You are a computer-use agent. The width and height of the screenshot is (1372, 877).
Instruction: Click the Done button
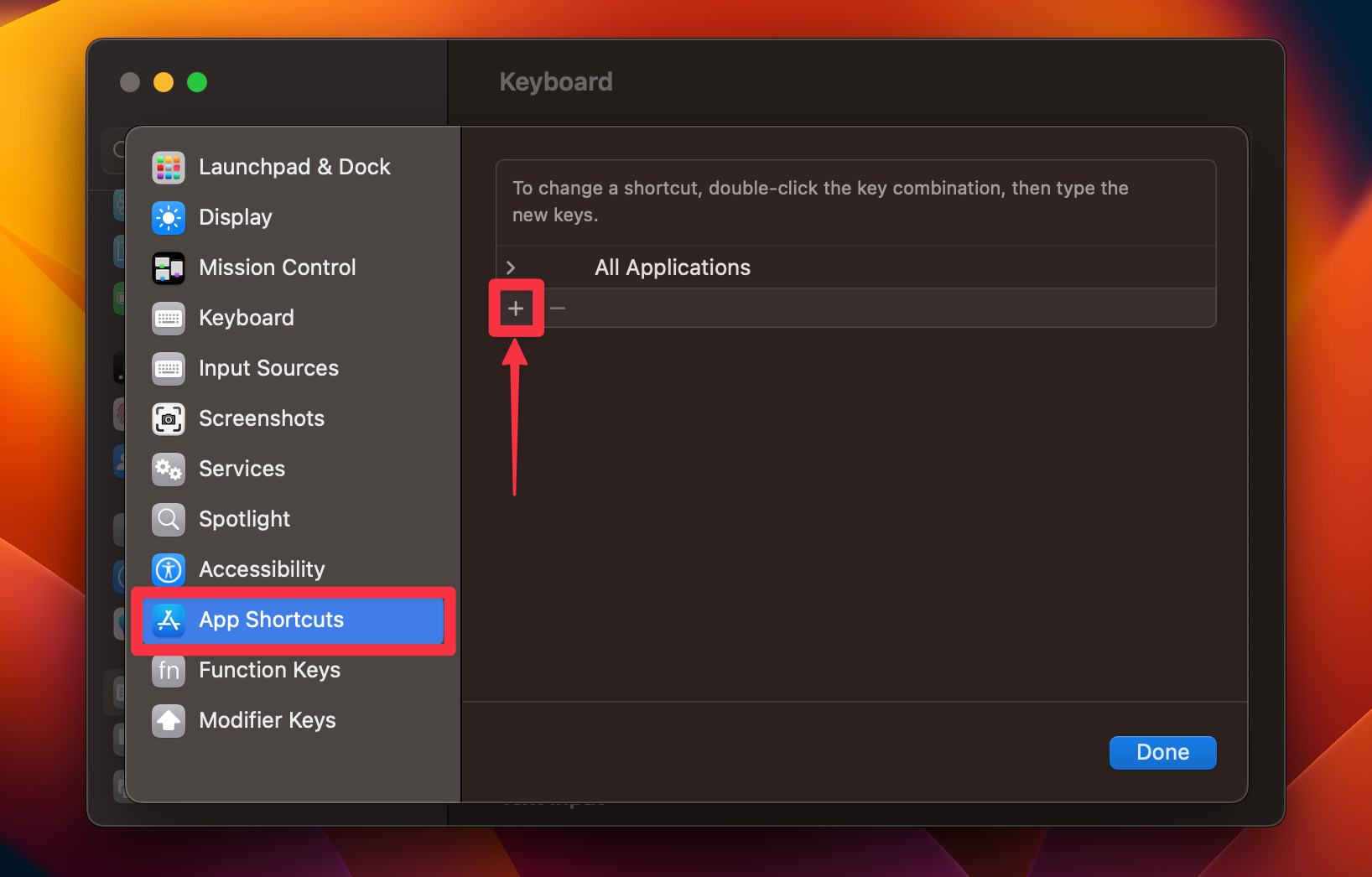(x=1162, y=752)
